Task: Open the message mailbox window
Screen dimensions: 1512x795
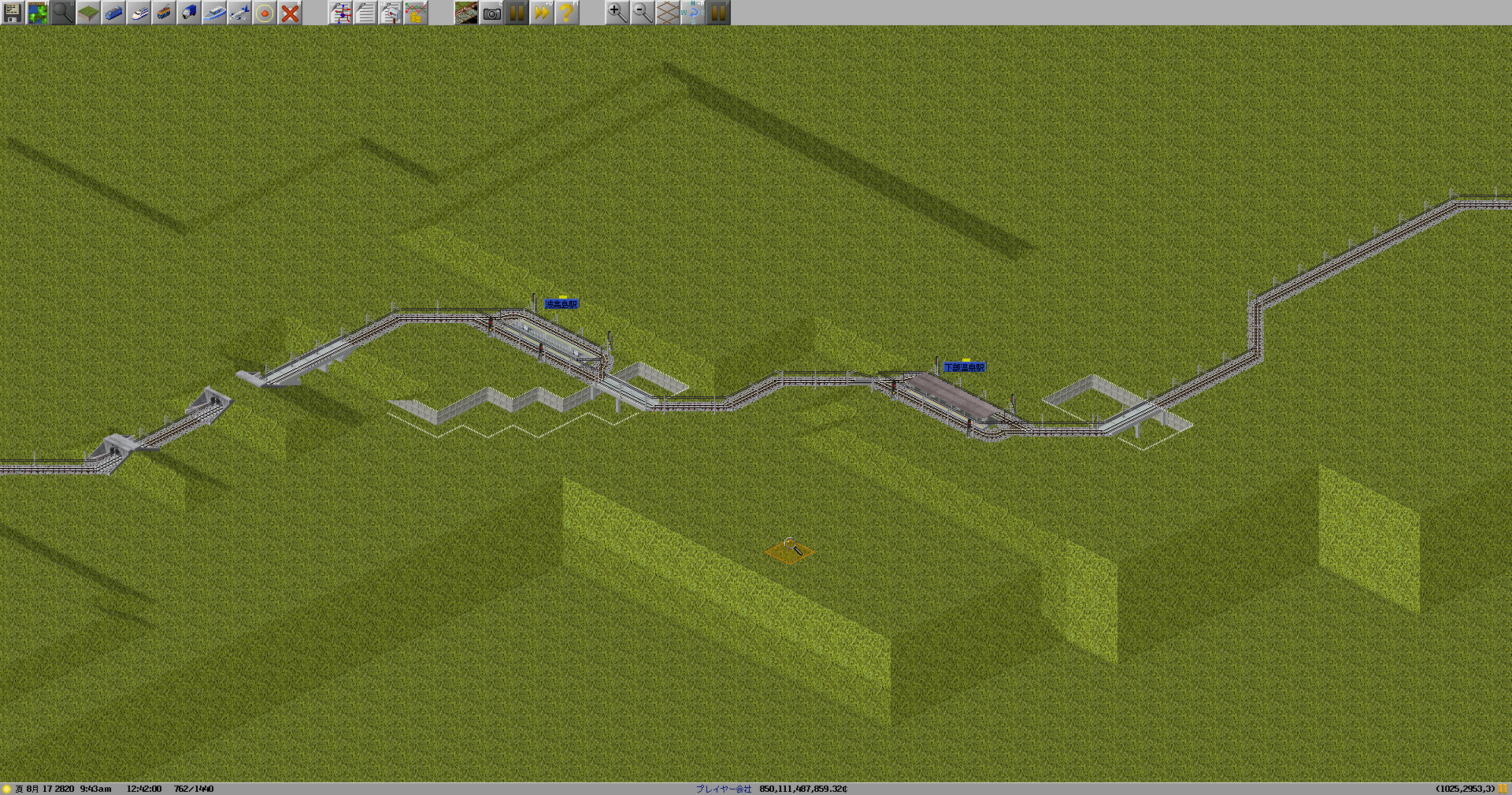Action: pyautogui.click(x=391, y=13)
